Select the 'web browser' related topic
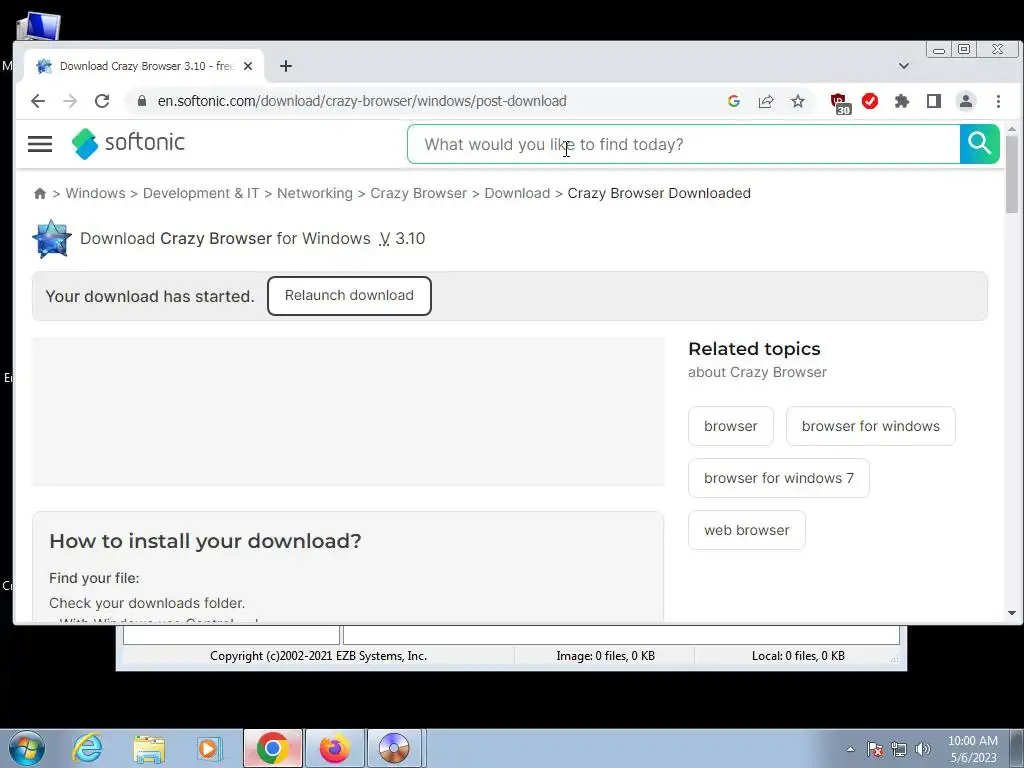 746,530
